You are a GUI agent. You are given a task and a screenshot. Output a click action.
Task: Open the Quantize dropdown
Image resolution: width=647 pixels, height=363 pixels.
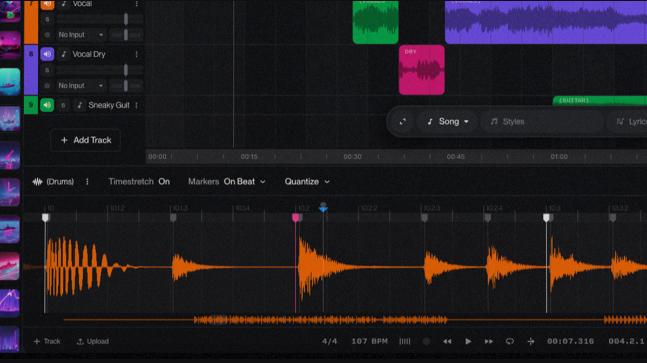(x=307, y=182)
